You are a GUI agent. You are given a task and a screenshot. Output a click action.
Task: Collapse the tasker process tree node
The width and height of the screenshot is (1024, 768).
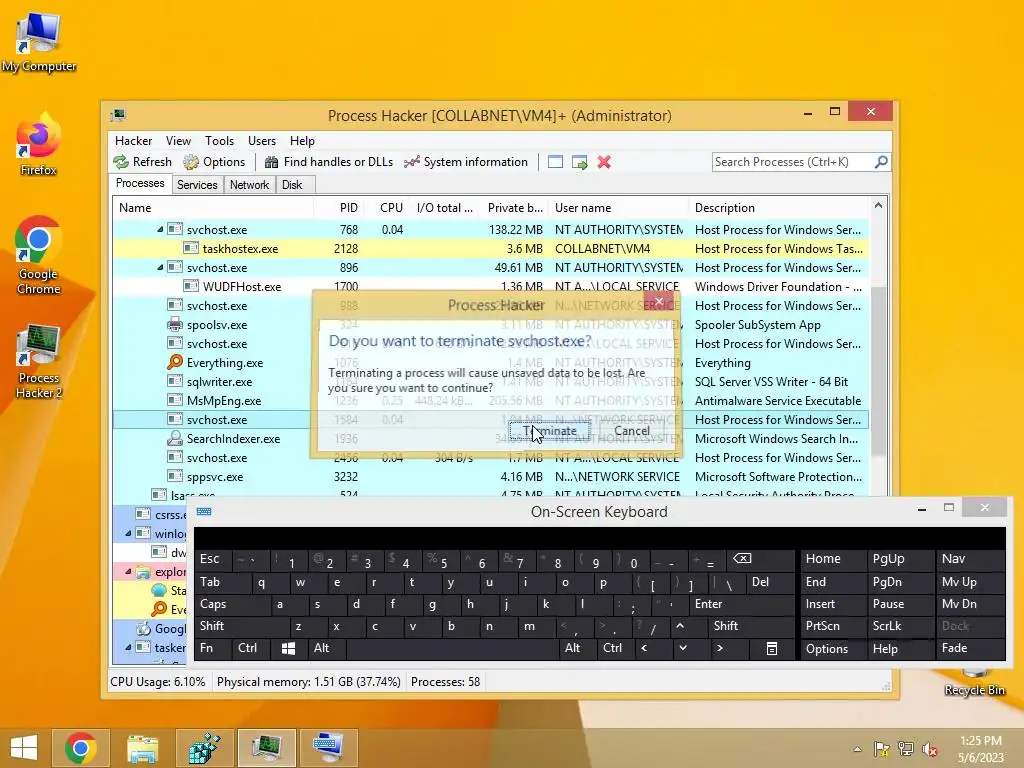(x=128, y=648)
